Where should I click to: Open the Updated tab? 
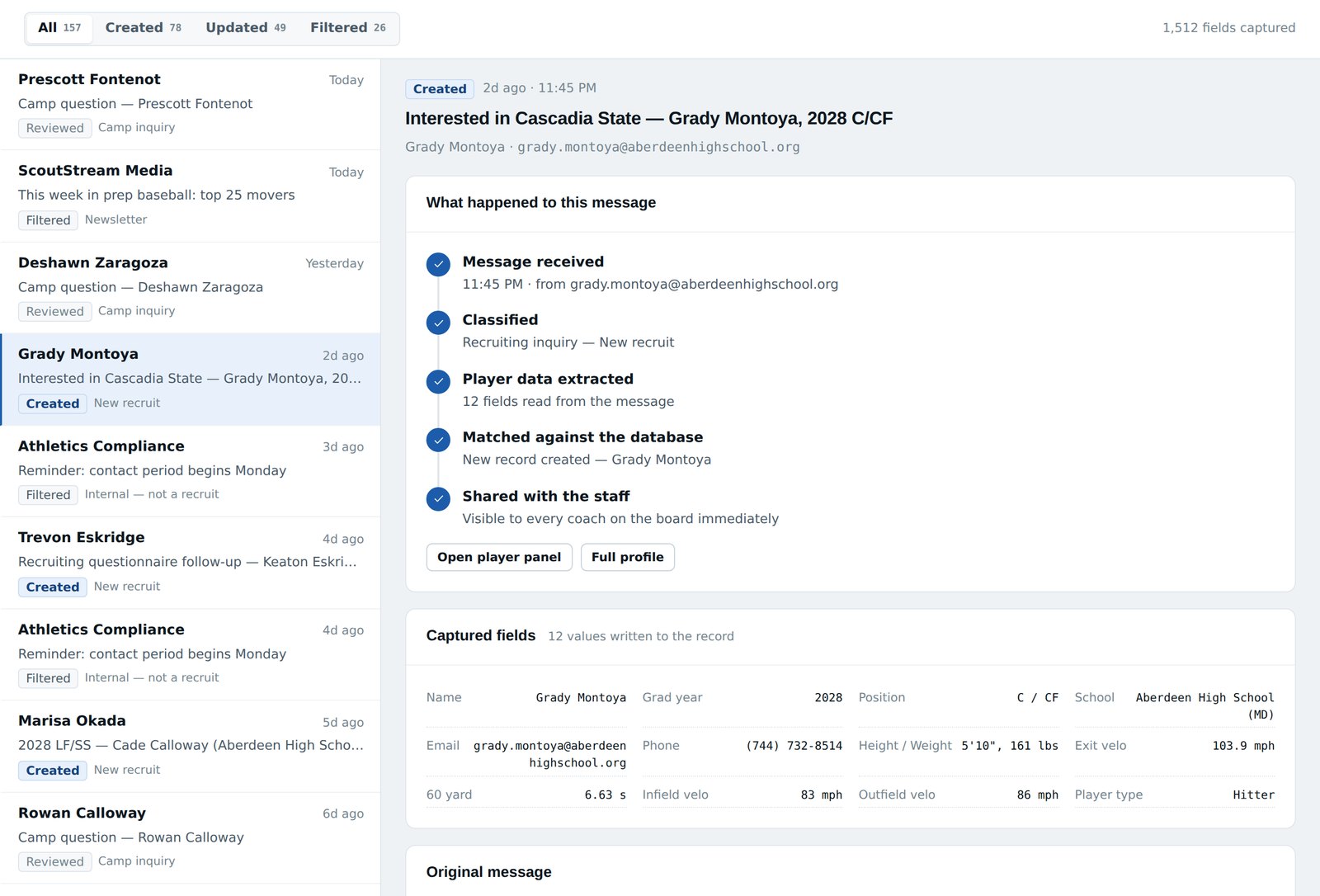(246, 28)
